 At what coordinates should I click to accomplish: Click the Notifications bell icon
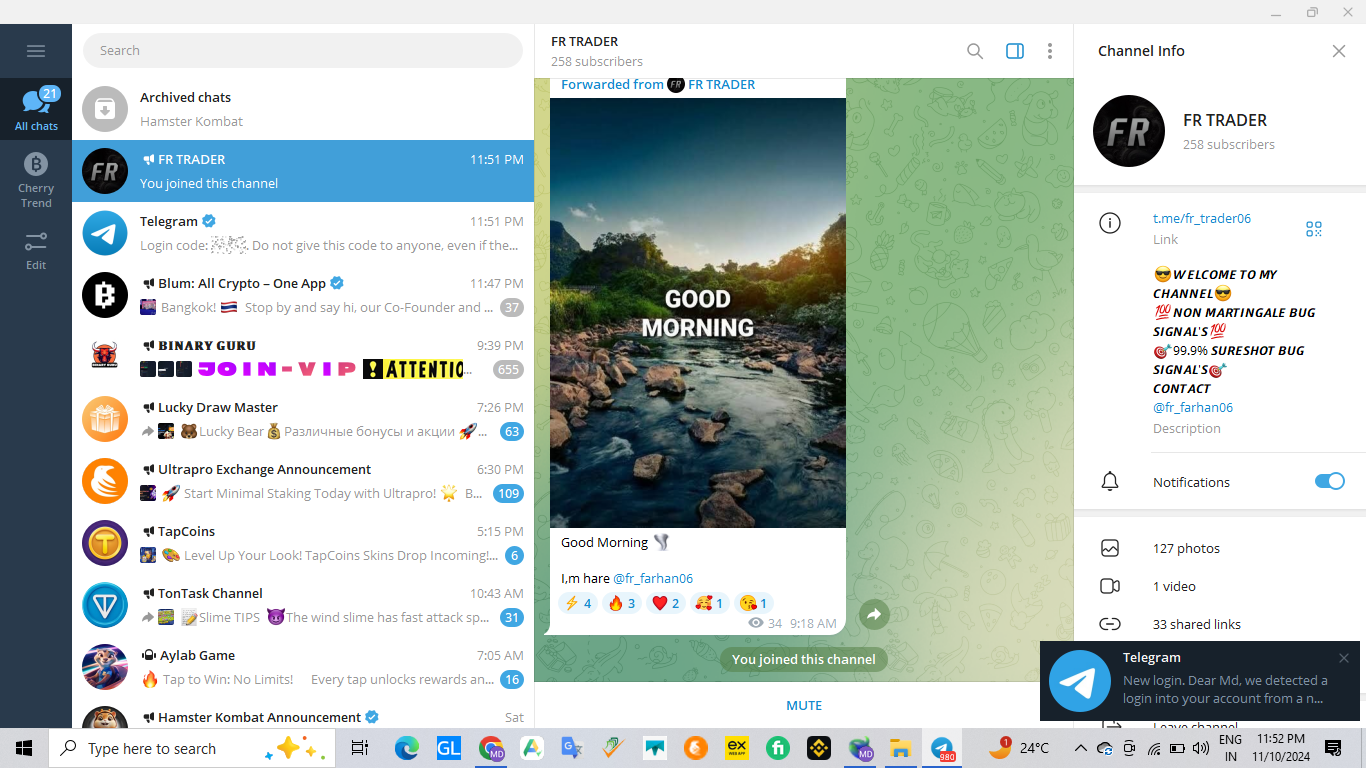[1110, 482]
